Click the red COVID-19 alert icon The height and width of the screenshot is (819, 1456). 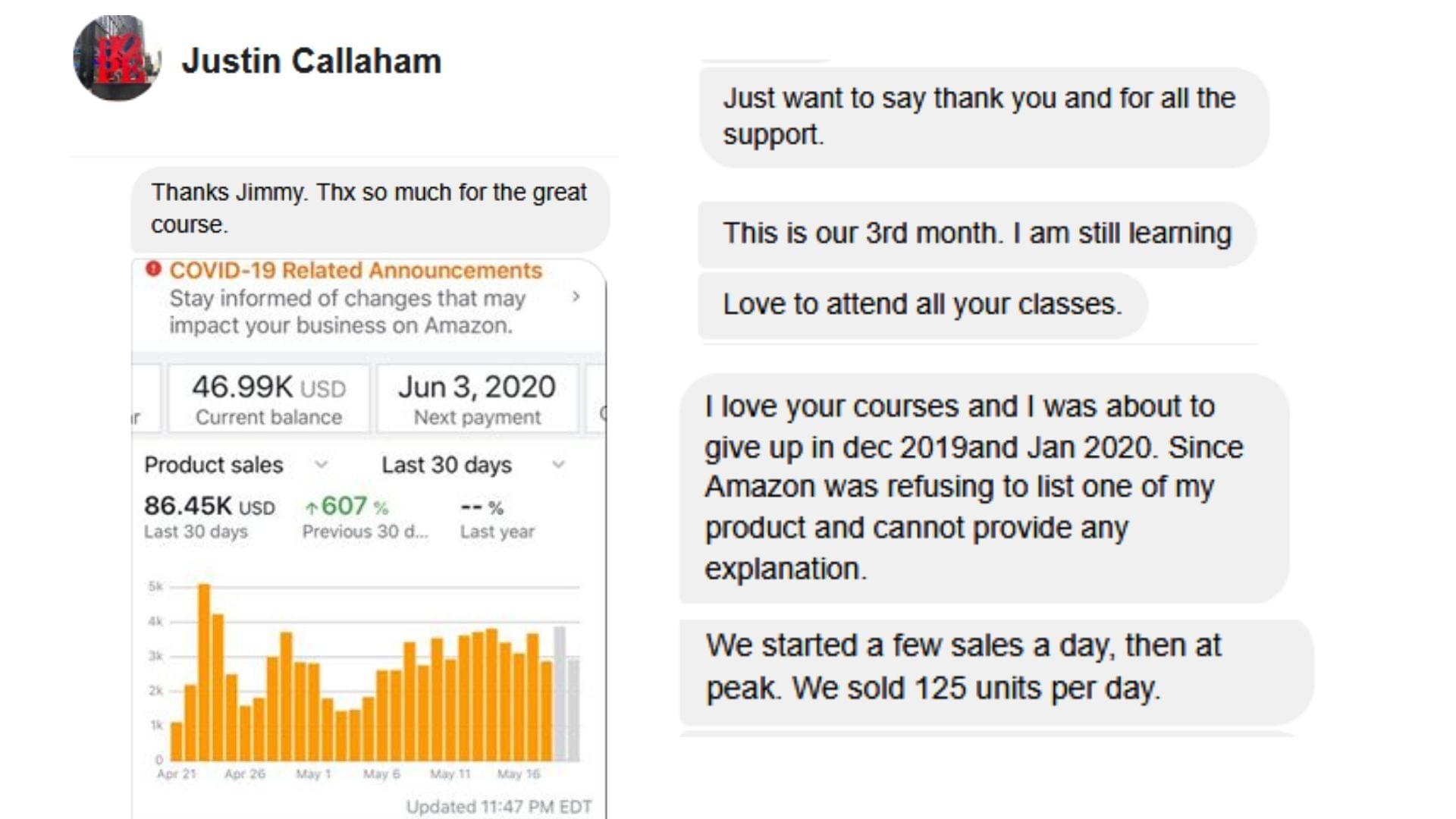(x=153, y=269)
